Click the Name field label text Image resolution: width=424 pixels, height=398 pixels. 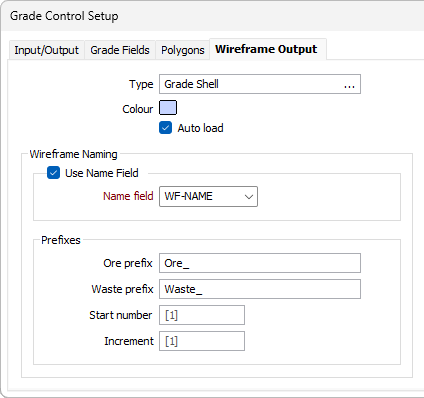pos(128,196)
